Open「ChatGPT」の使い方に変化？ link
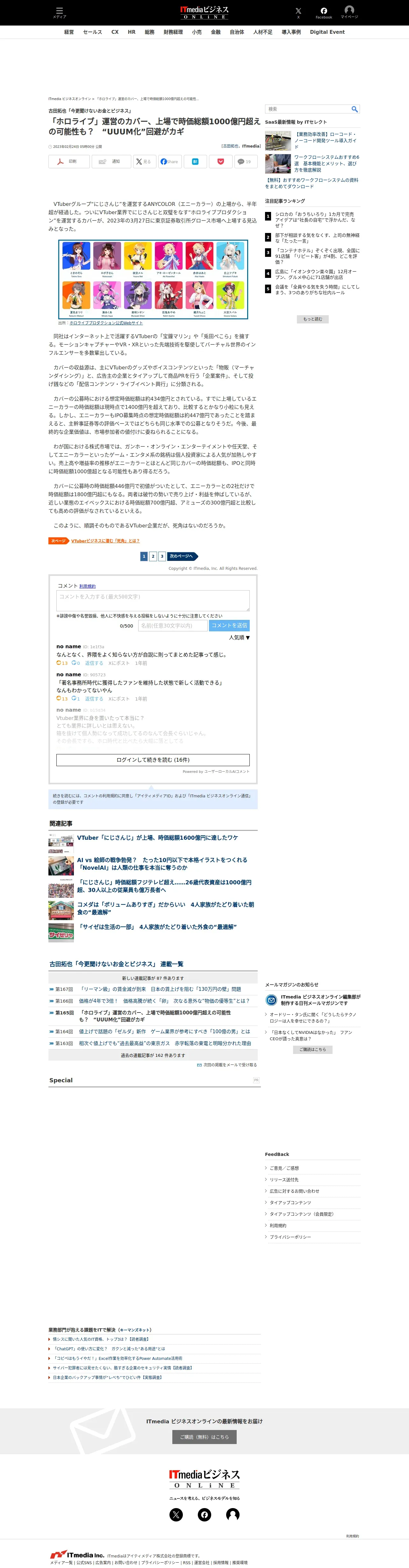 [x=110, y=1348]
